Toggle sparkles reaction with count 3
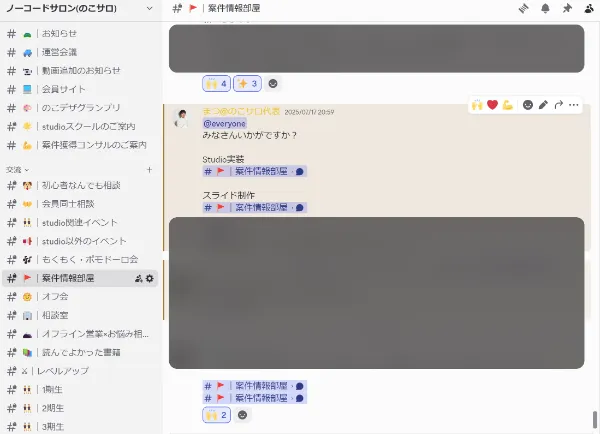The height and width of the screenshot is (434, 600). (x=247, y=83)
